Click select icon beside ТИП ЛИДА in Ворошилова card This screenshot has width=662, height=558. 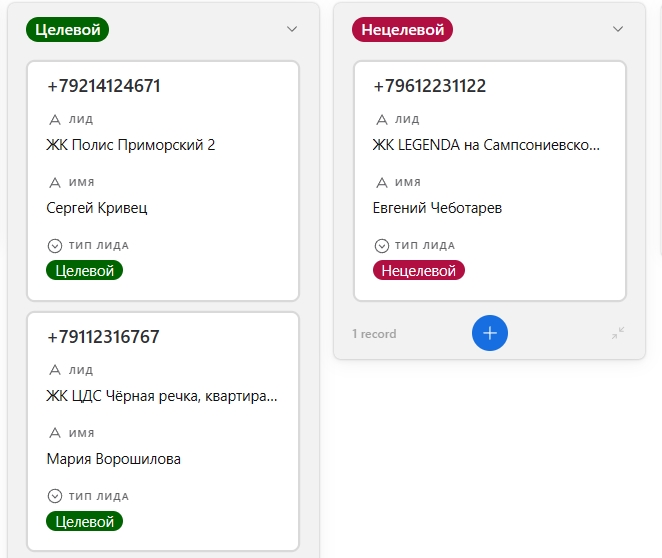(x=55, y=496)
